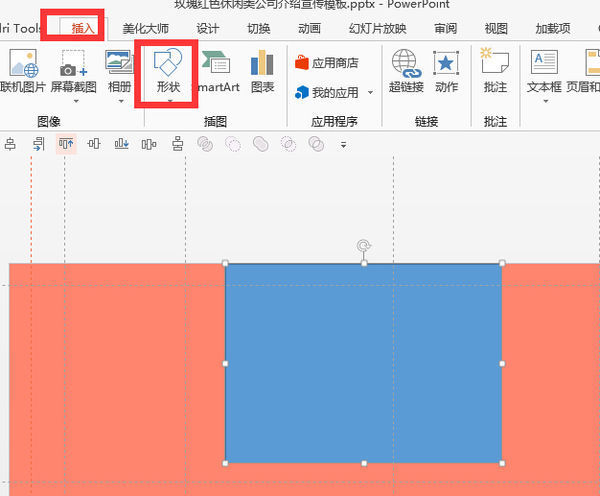
Task: Expand the 屏幕截图 dropdown arrow
Action: point(76,101)
